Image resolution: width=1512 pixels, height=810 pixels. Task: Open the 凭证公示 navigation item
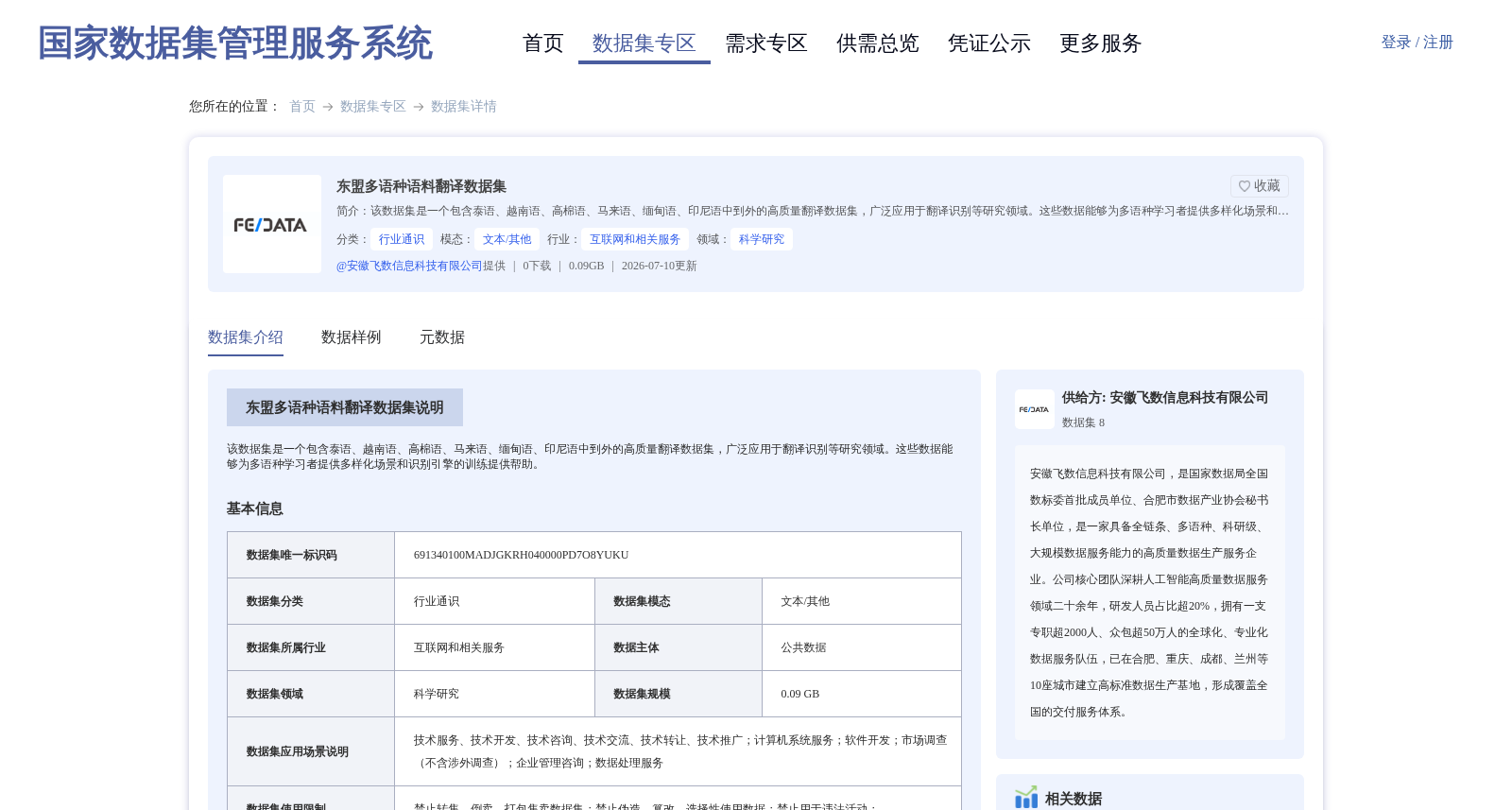pyautogui.click(x=989, y=43)
